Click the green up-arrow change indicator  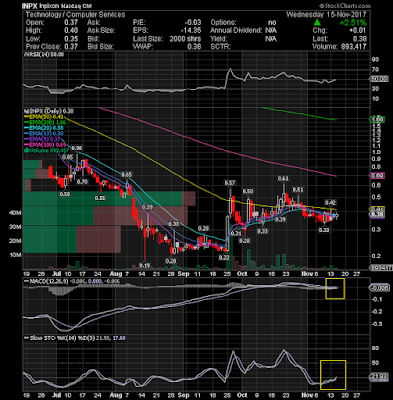[x=317, y=23]
